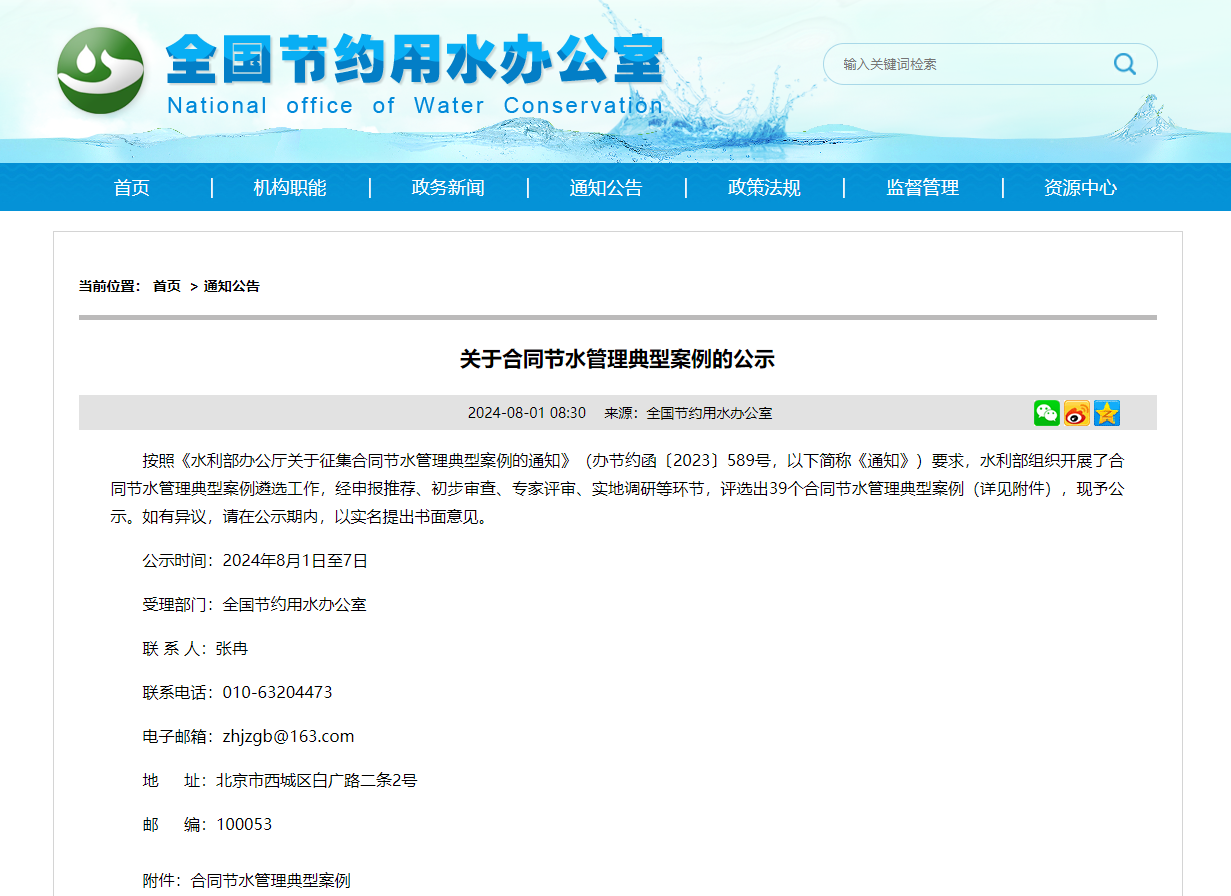Screen dimensions: 1231x896
Task: Click the email address zhjzgb@163.com
Action: click(288, 737)
